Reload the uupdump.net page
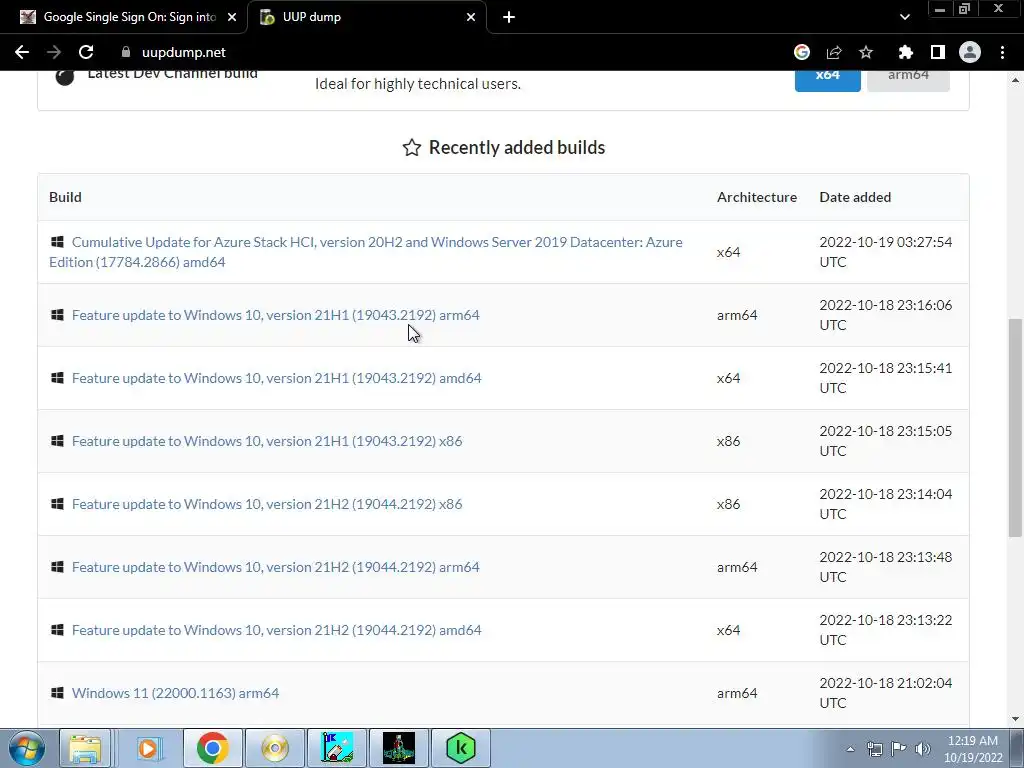This screenshot has width=1024, height=768. click(x=86, y=52)
